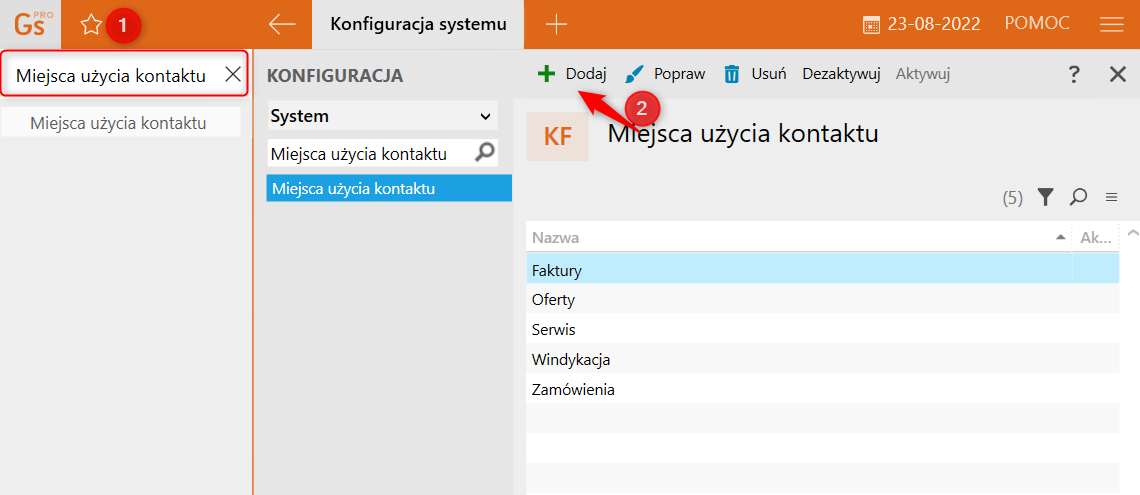Close panel with X icon
Screen dimensions: 1140x495
[x=1117, y=74]
